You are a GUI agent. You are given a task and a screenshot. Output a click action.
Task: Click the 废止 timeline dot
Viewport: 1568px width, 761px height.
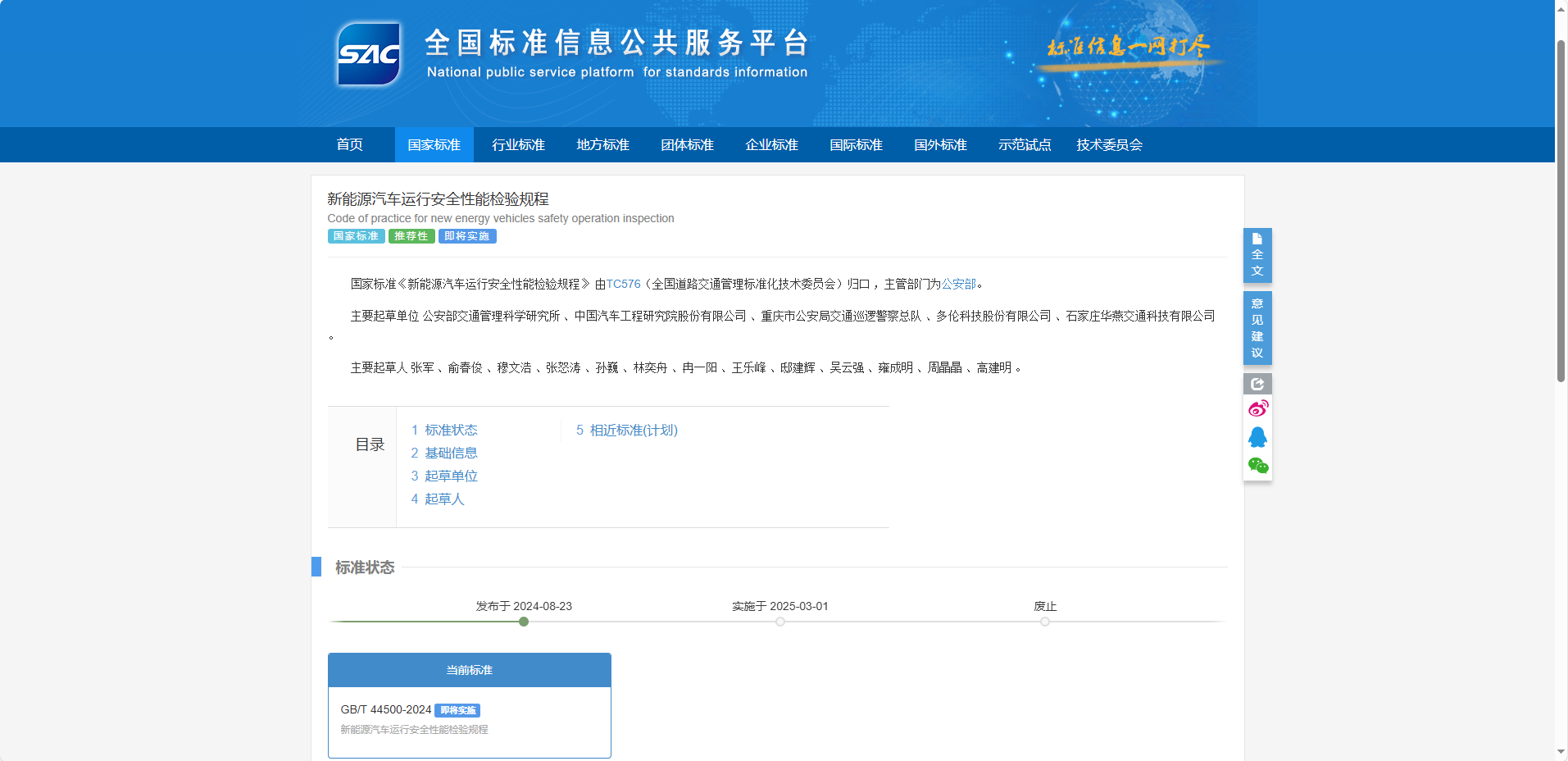point(1045,622)
